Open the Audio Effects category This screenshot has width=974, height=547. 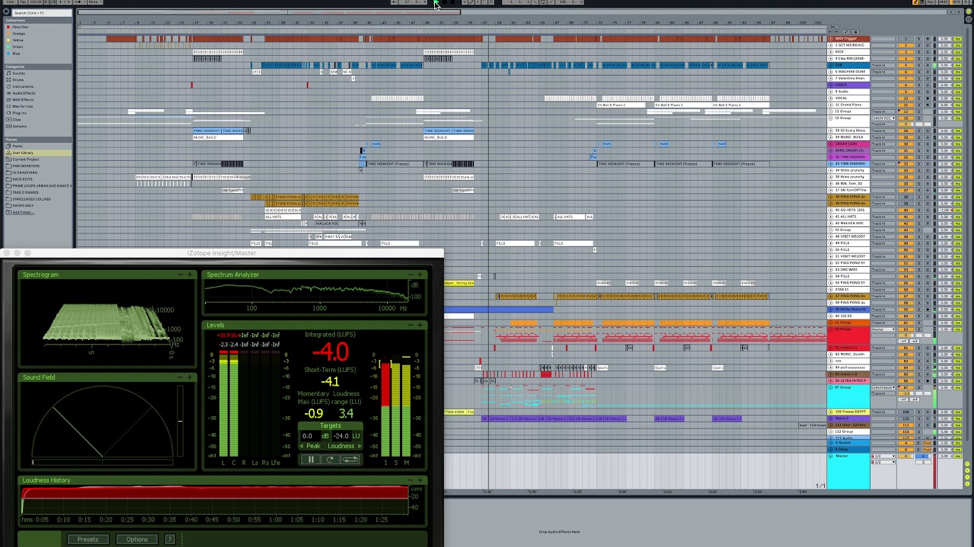point(24,93)
